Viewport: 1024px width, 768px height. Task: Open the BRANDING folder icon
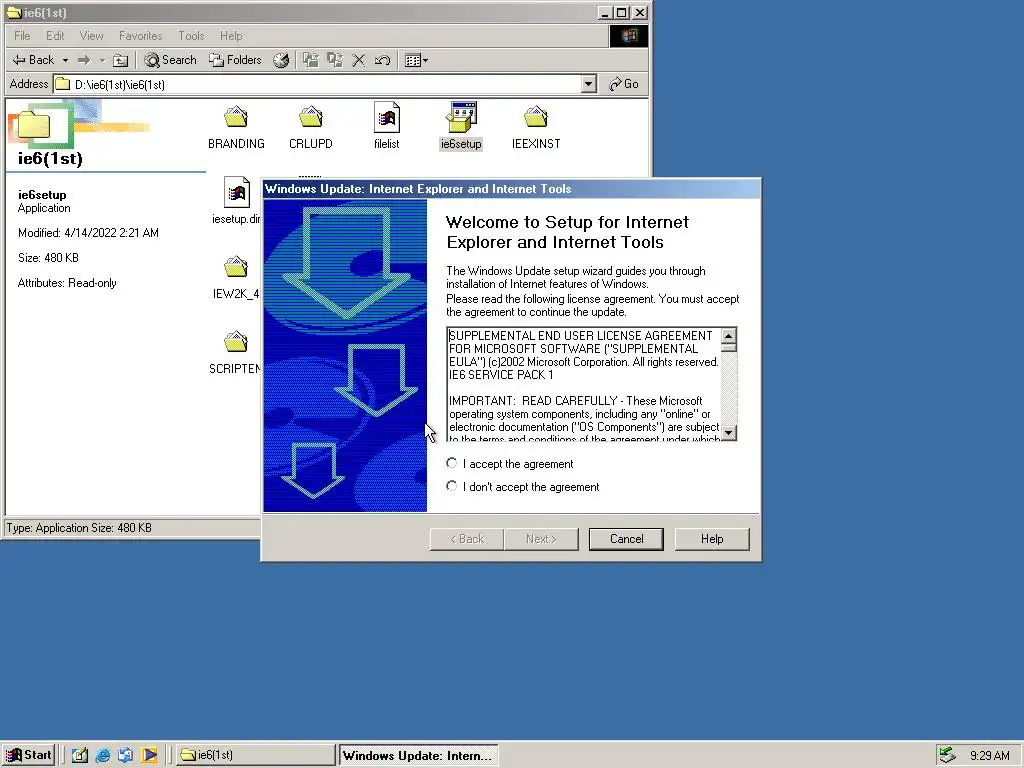tap(236, 118)
